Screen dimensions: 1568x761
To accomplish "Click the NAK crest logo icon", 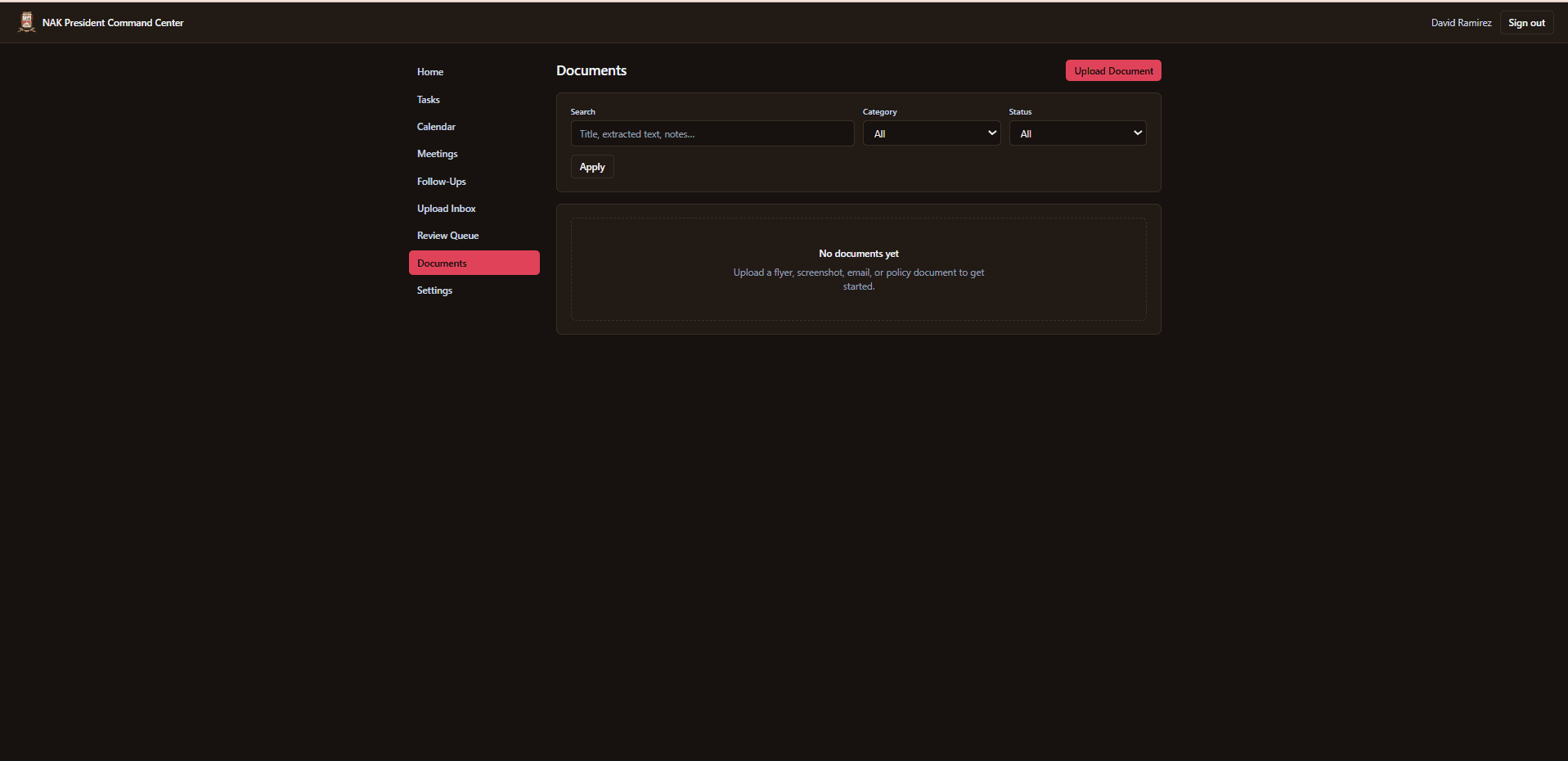I will pyautogui.click(x=27, y=22).
